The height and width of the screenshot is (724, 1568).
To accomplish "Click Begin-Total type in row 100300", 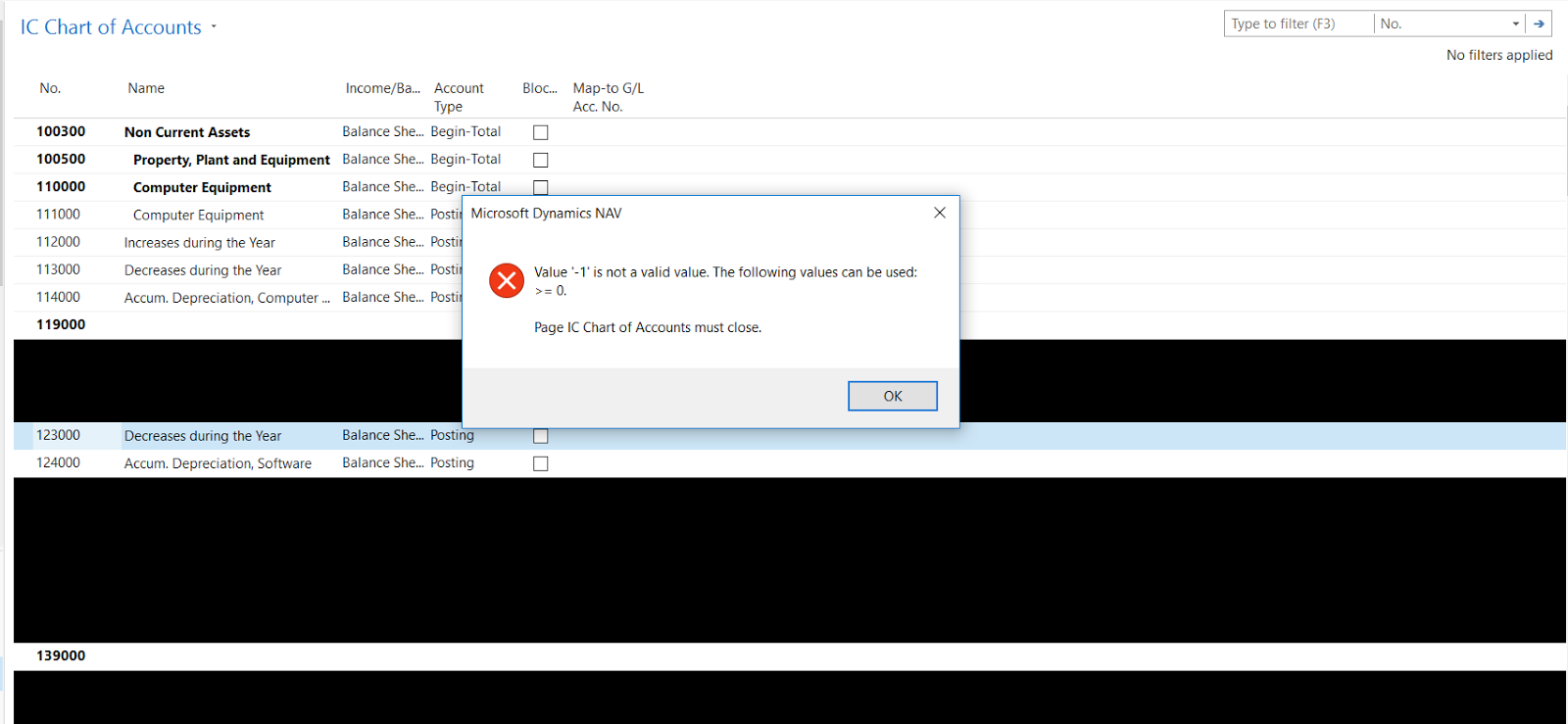I will (x=465, y=131).
